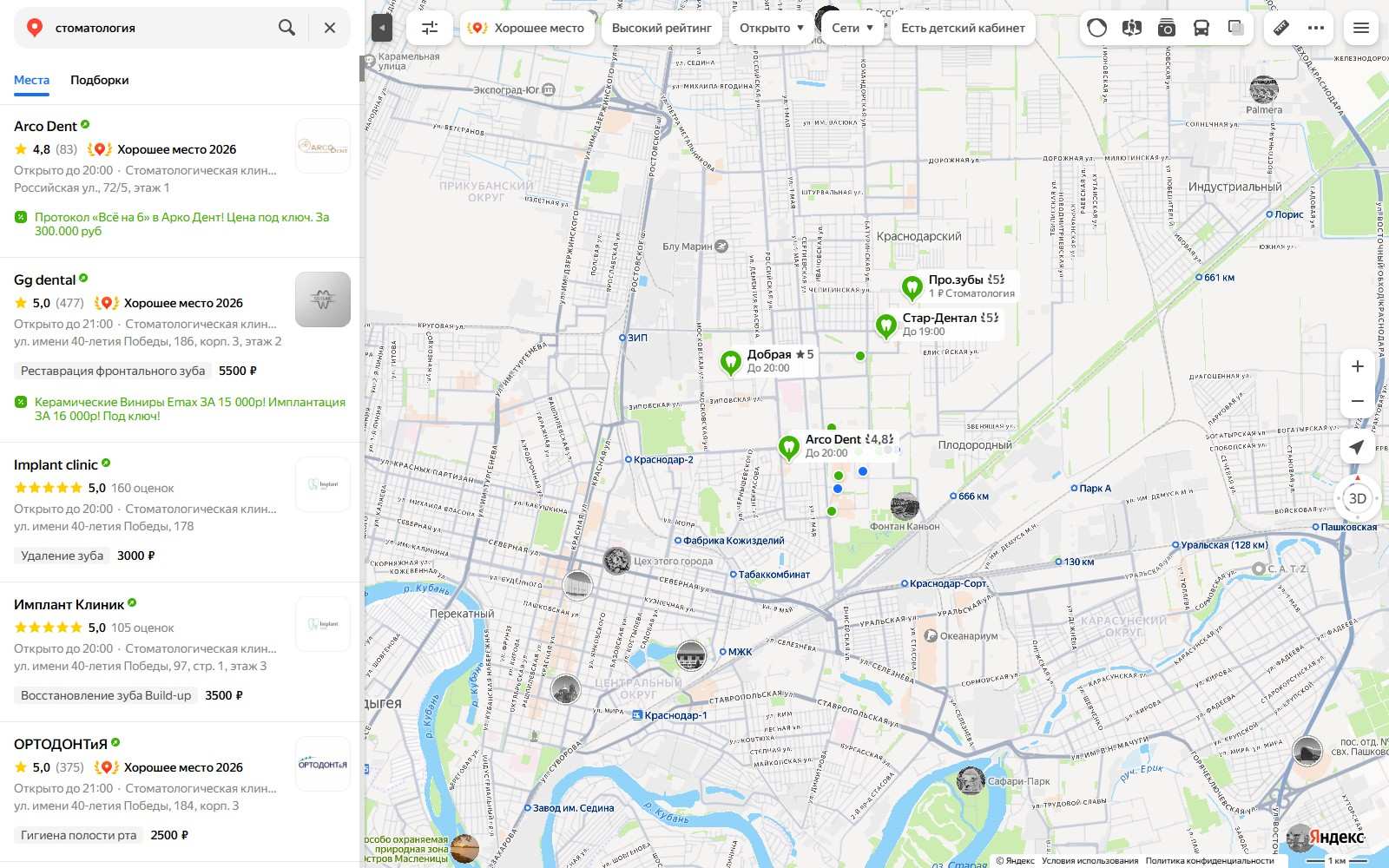Open the Gg dental listing title
This screenshot has height=868, width=1389.
tap(44, 280)
